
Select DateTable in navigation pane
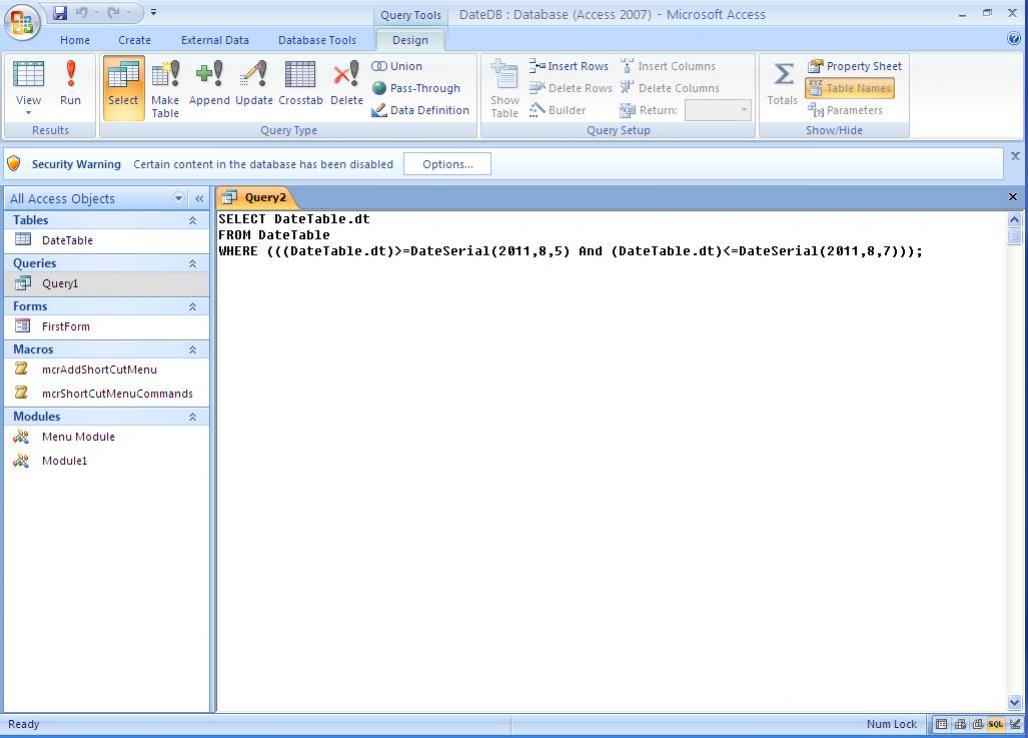(x=107, y=240)
